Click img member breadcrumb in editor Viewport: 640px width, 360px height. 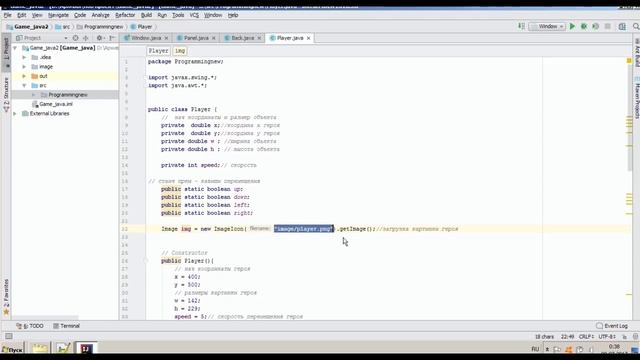tap(180, 51)
